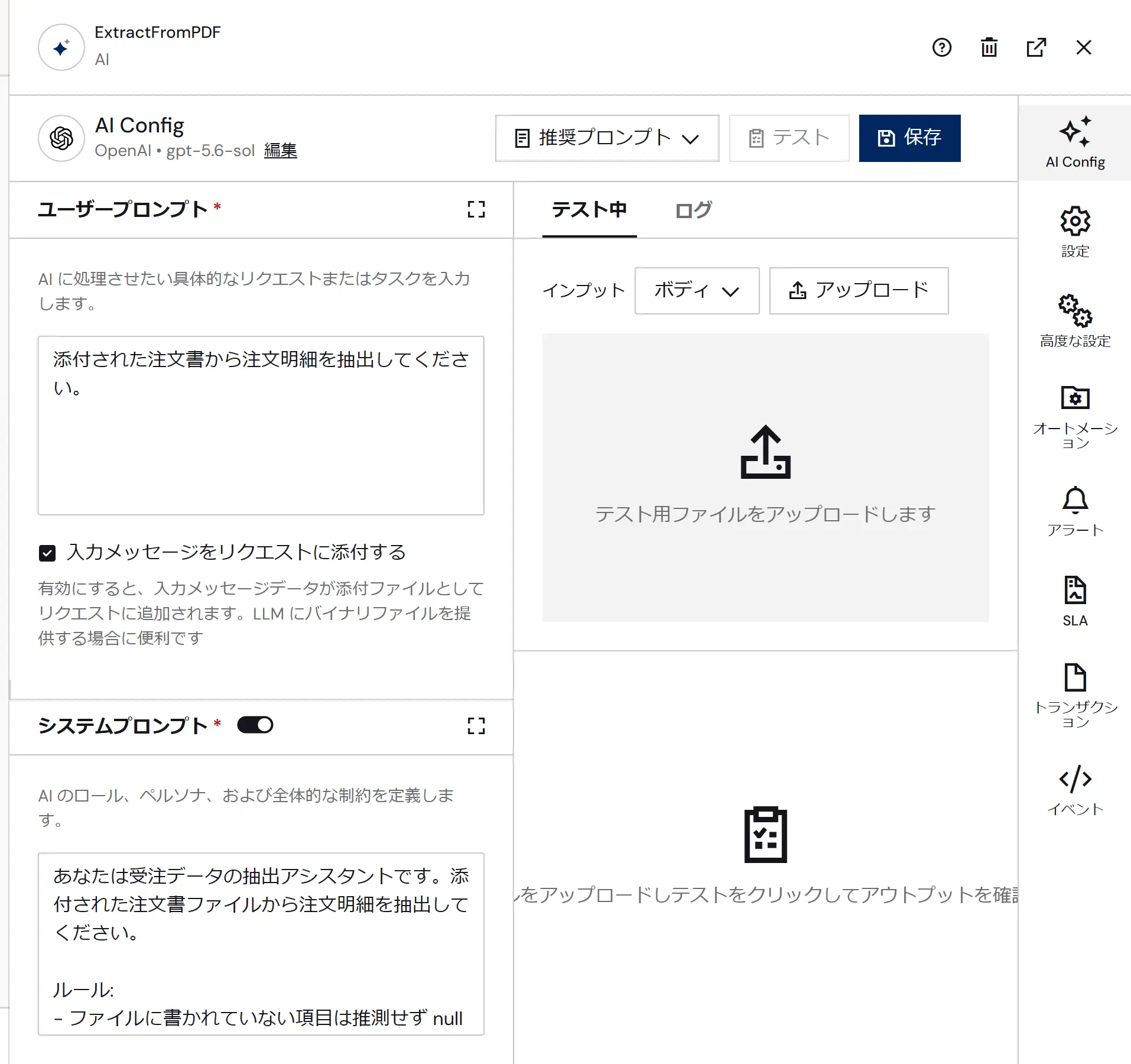Open the ボディ input dropdown
Image resolution: width=1131 pixels, height=1064 pixels.
point(697,290)
